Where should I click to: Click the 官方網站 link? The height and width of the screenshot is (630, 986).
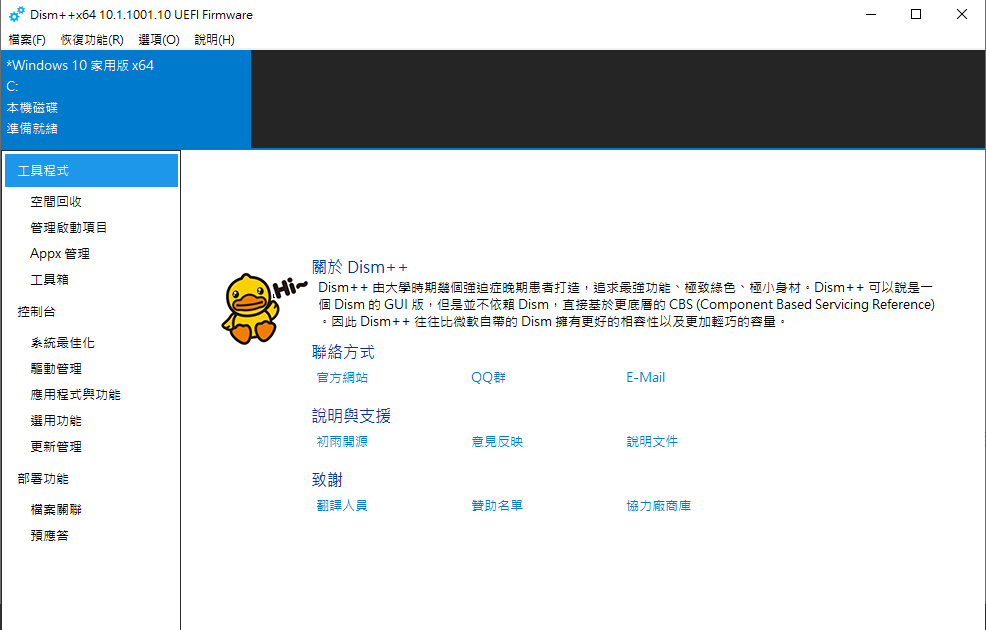point(340,377)
